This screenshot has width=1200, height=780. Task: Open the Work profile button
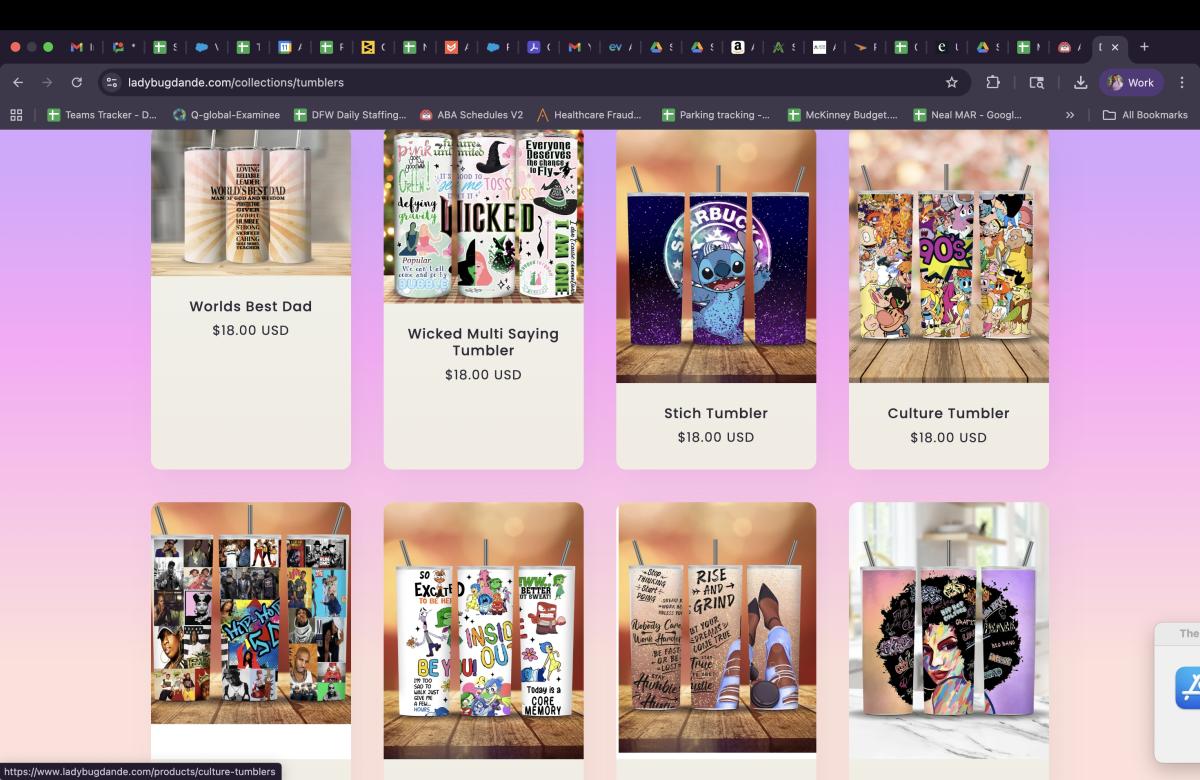1131,83
